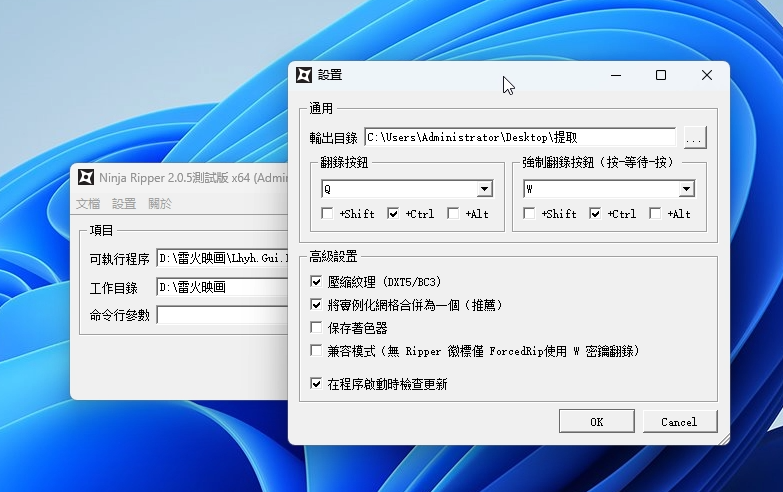The image size is (783, 492).
Task: Click 工作目錄 field in main window
Action: [223, 287]
